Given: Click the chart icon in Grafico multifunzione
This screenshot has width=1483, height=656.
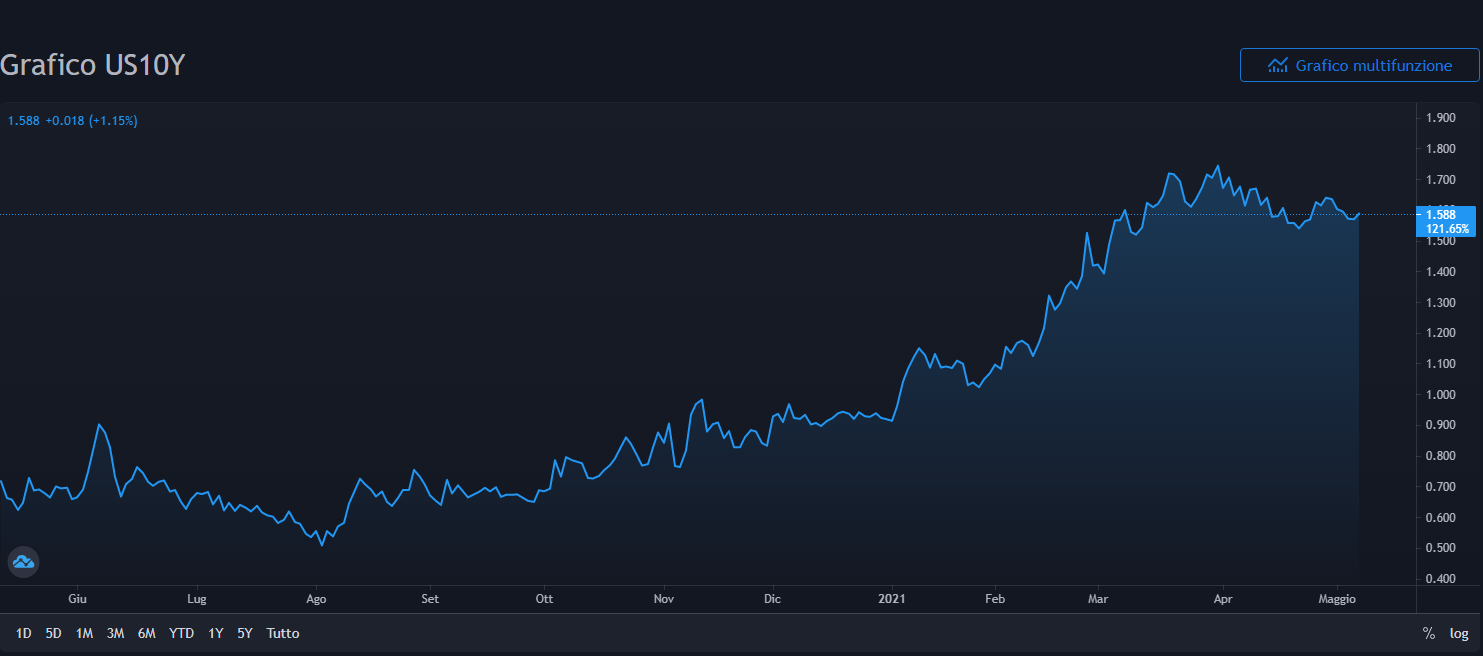Looking at the screenshot, I should pos(1277,65).
